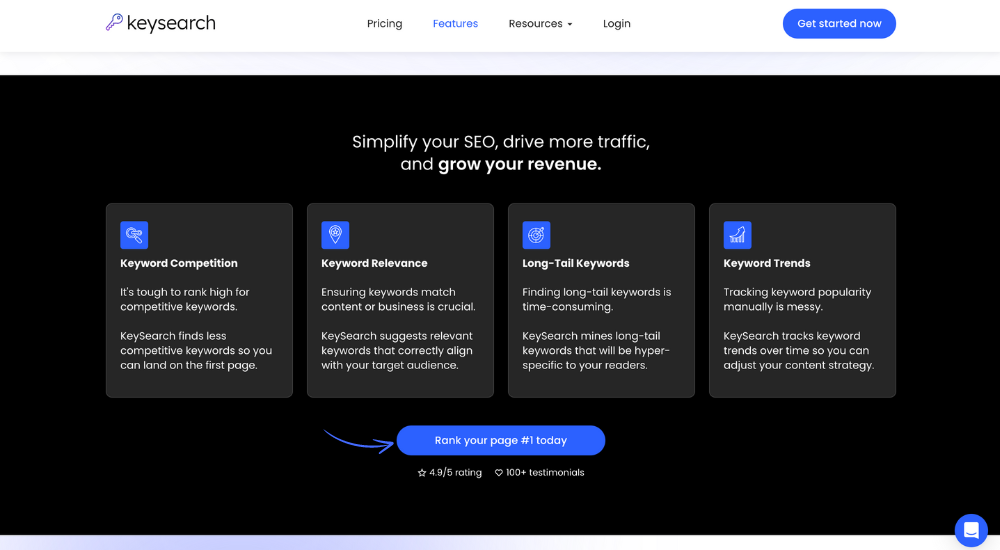Click the 4.9/5 rating text
Viewport: 1000px width, 550px height.
coord(455,473)
